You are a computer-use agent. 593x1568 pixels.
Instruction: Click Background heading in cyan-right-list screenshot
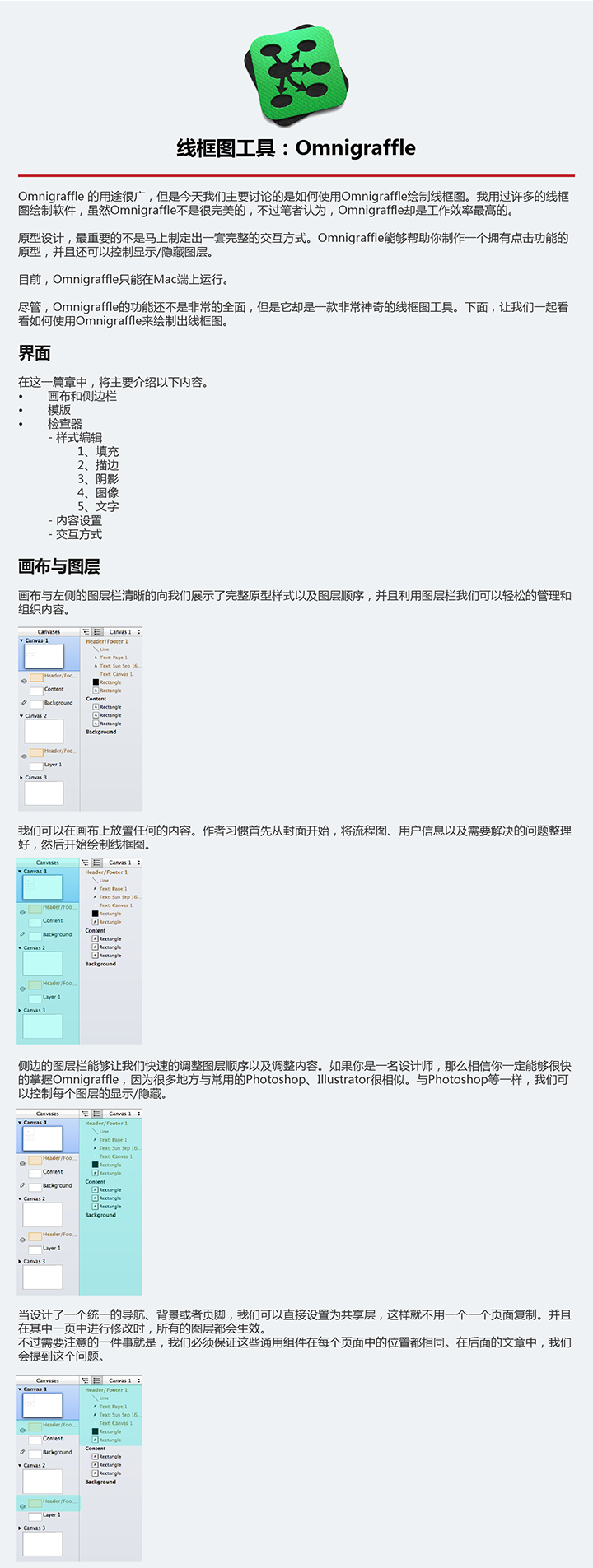coord(100,1215)
